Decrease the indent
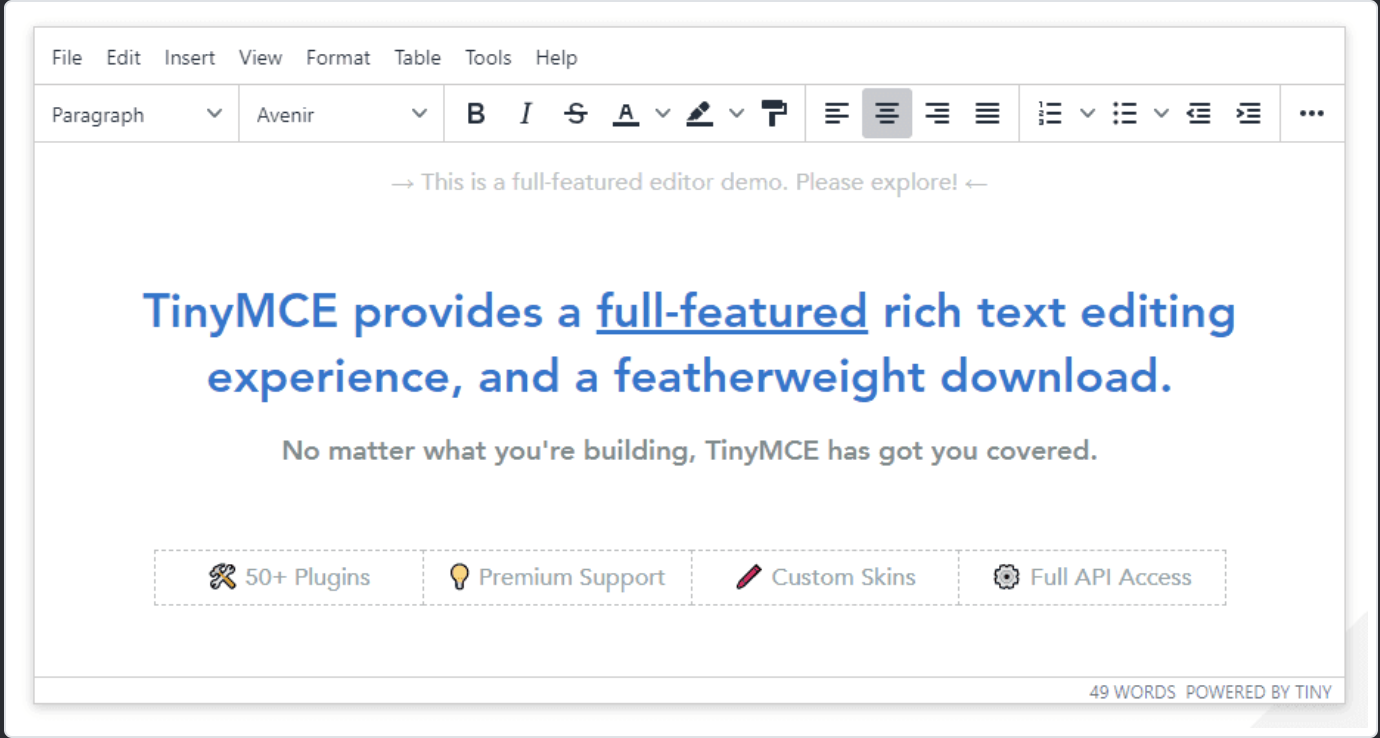The image size is (1380, 738). pos(1199,114)
